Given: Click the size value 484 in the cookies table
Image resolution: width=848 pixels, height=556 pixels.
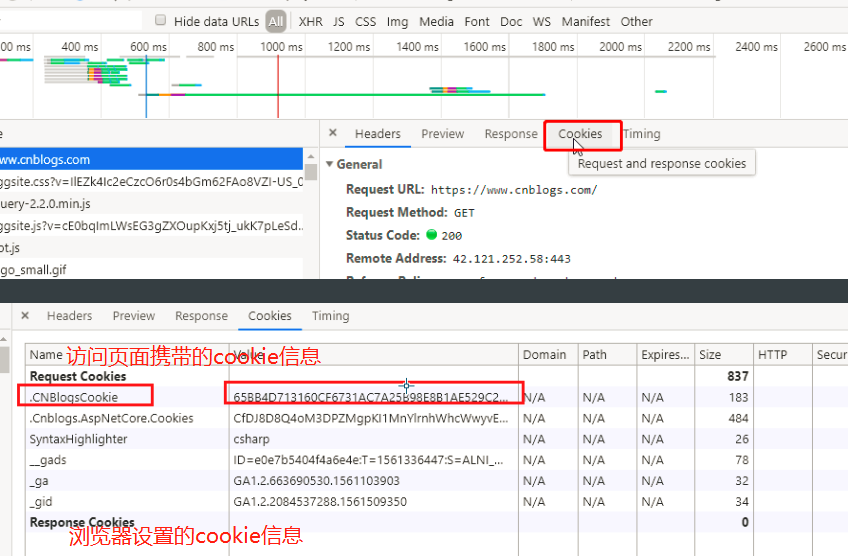Looking at the screenshot, I should tap(738, 418).
